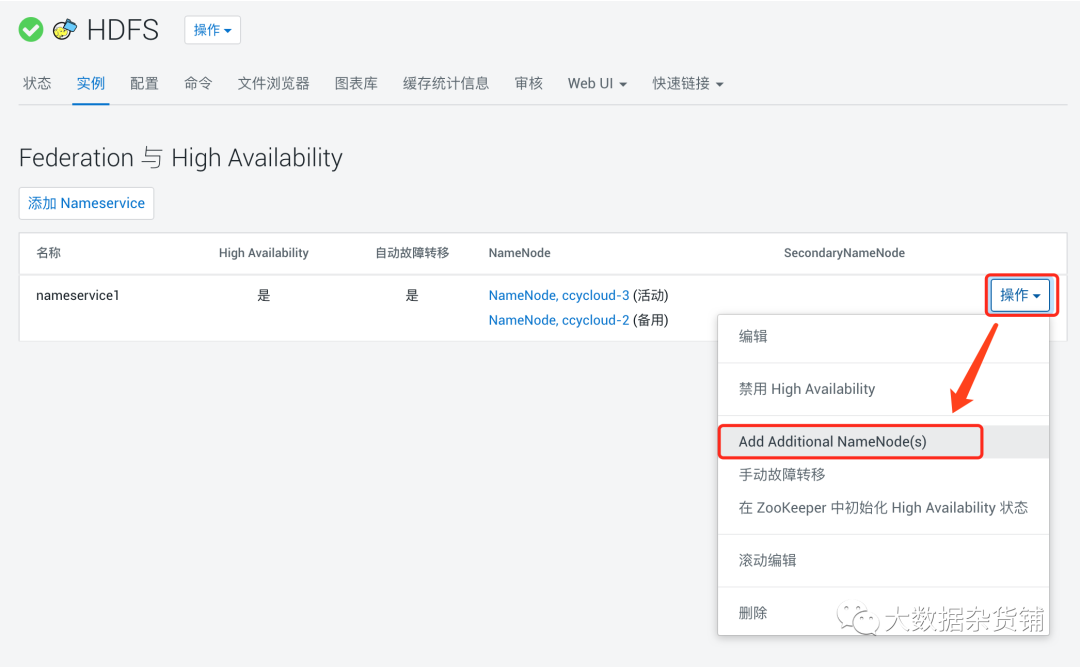Open the 操作 dropdown next to HDFS title

point(212,30)
